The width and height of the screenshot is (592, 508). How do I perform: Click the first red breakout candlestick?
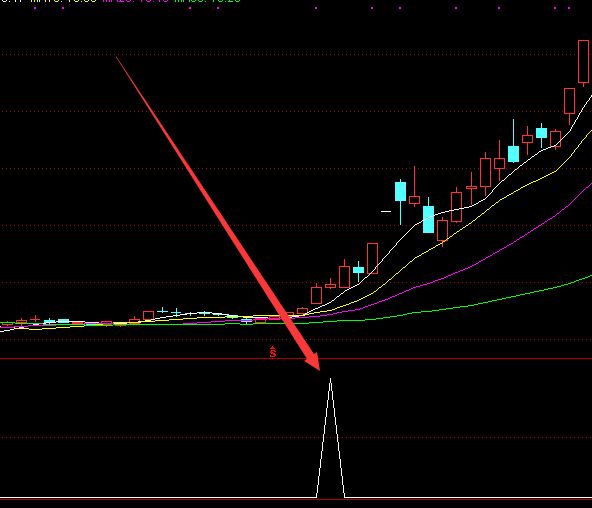click(x=316, y=295)
